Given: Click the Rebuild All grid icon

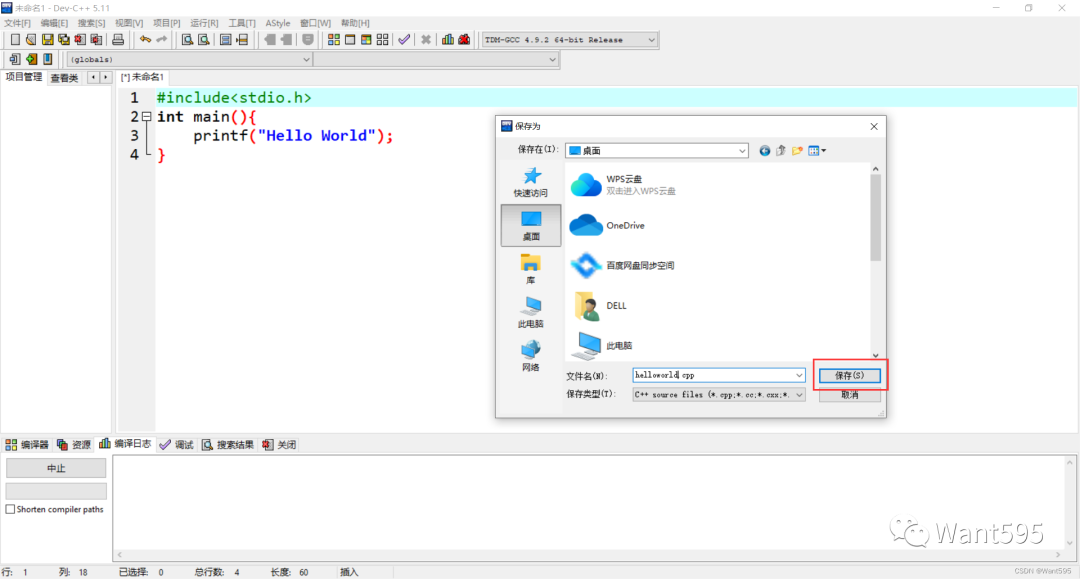Looking at the screenshot, I should point(383,40).
